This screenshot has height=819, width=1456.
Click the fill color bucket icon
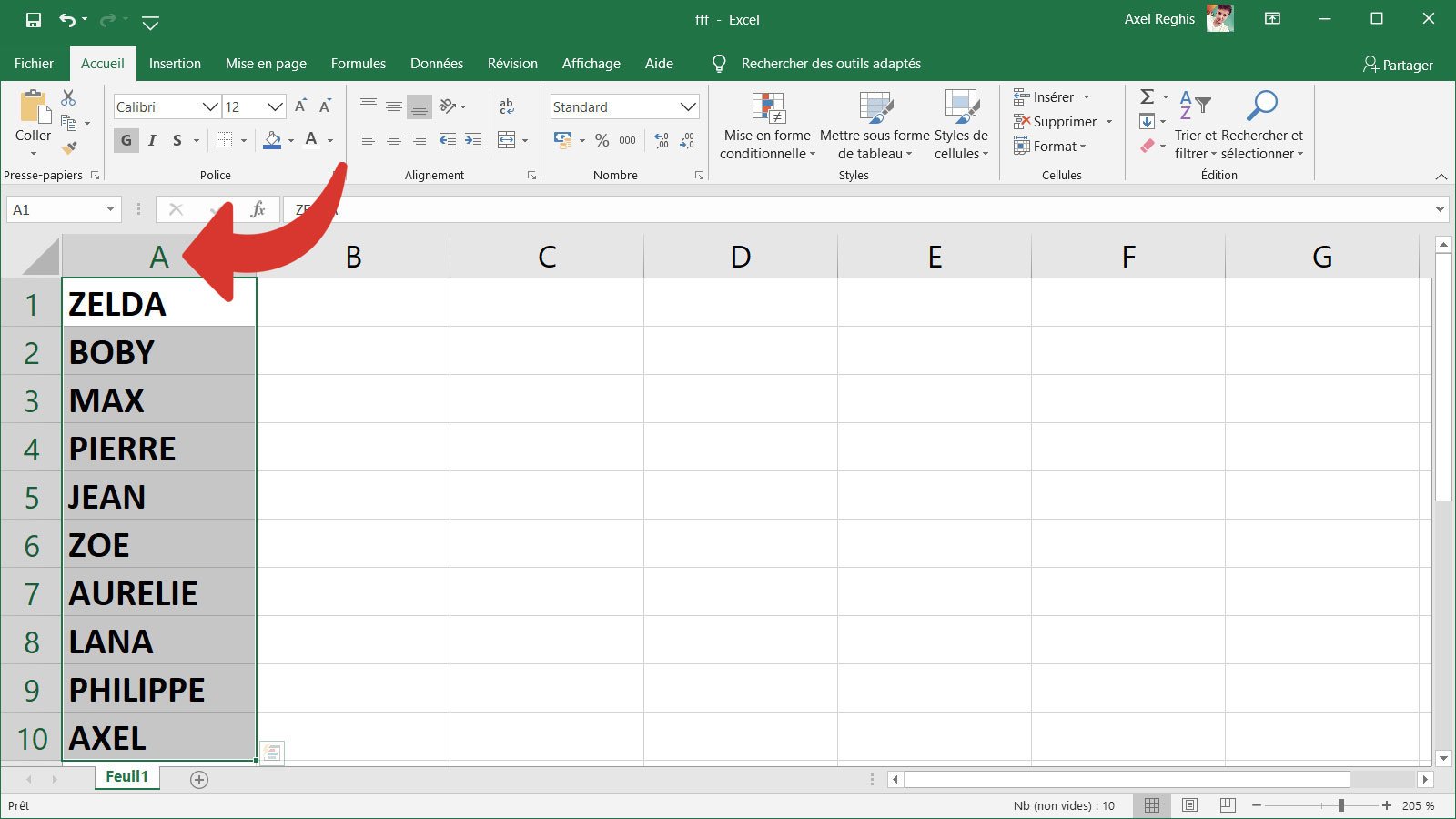pos(270,139)
